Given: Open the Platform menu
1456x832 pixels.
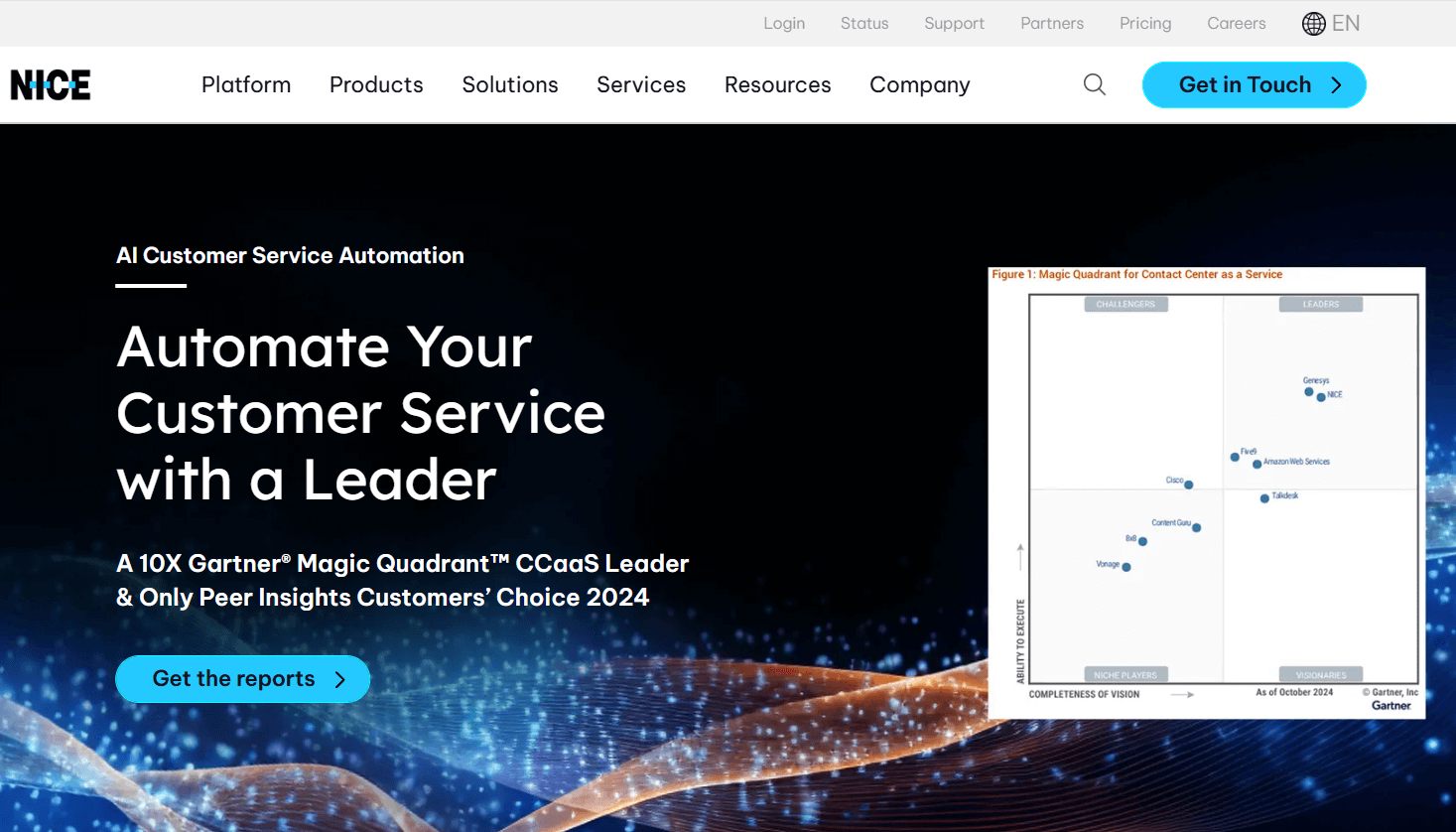Looking at the screenshot, I should click(246, 84).
